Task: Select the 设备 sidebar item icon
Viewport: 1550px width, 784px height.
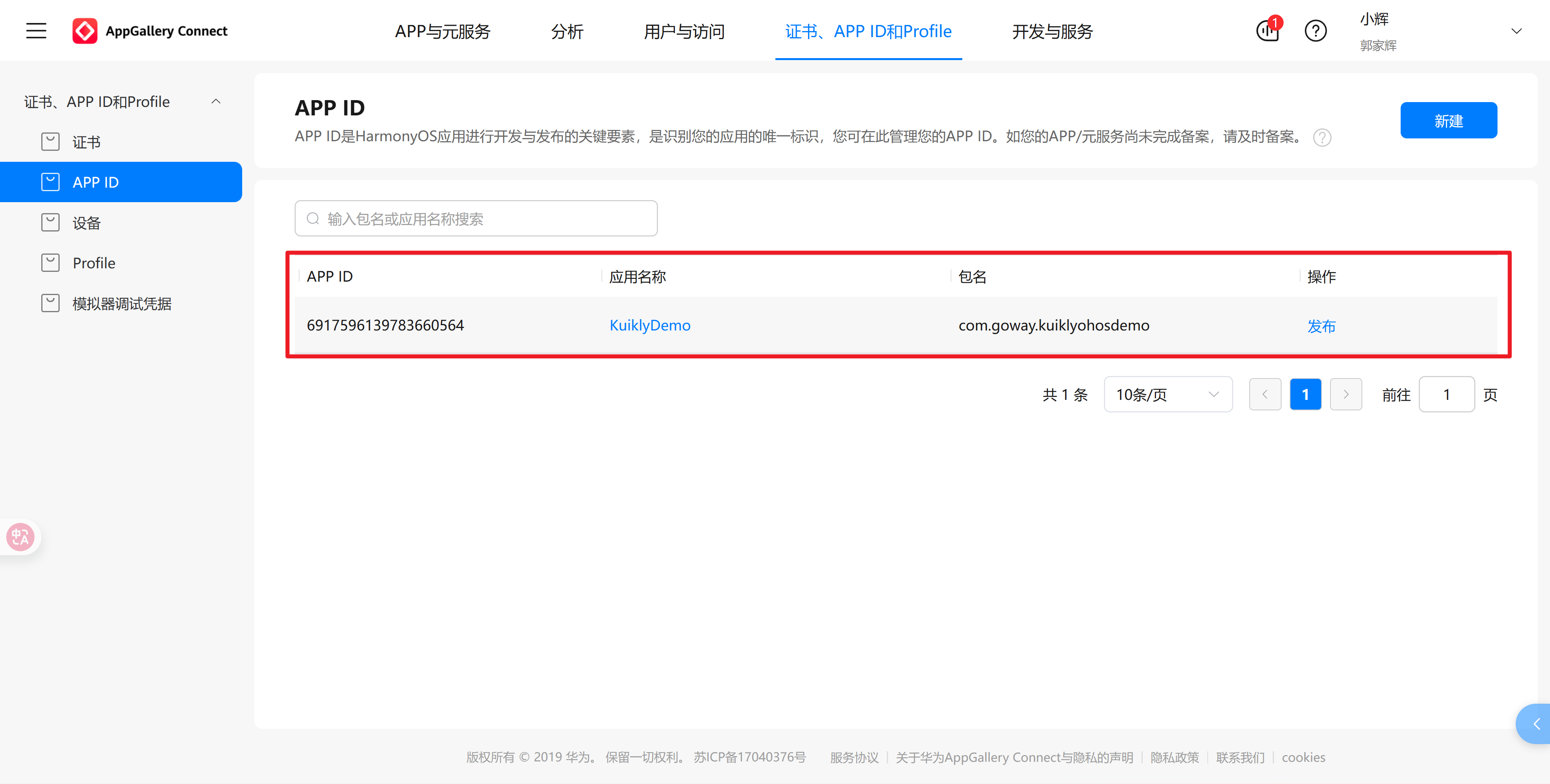Action: click(x=50, y=222)
